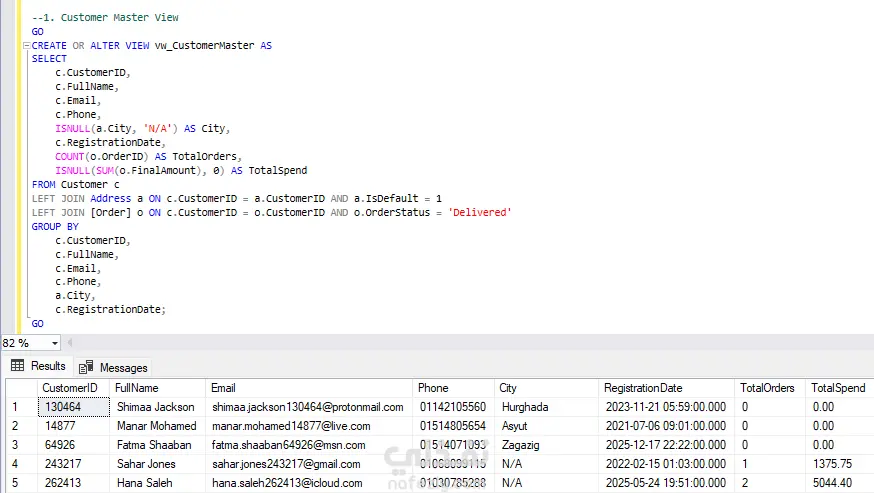Click the COUNT(o.OrderID) AS TotalOrders line

click(x=148, y=157)
